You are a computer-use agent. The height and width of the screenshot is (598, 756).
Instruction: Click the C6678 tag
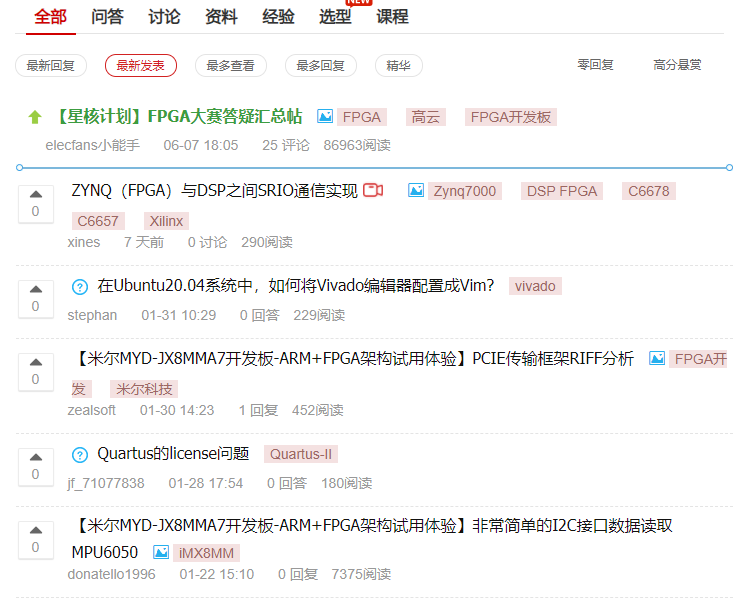pos(648,191)
